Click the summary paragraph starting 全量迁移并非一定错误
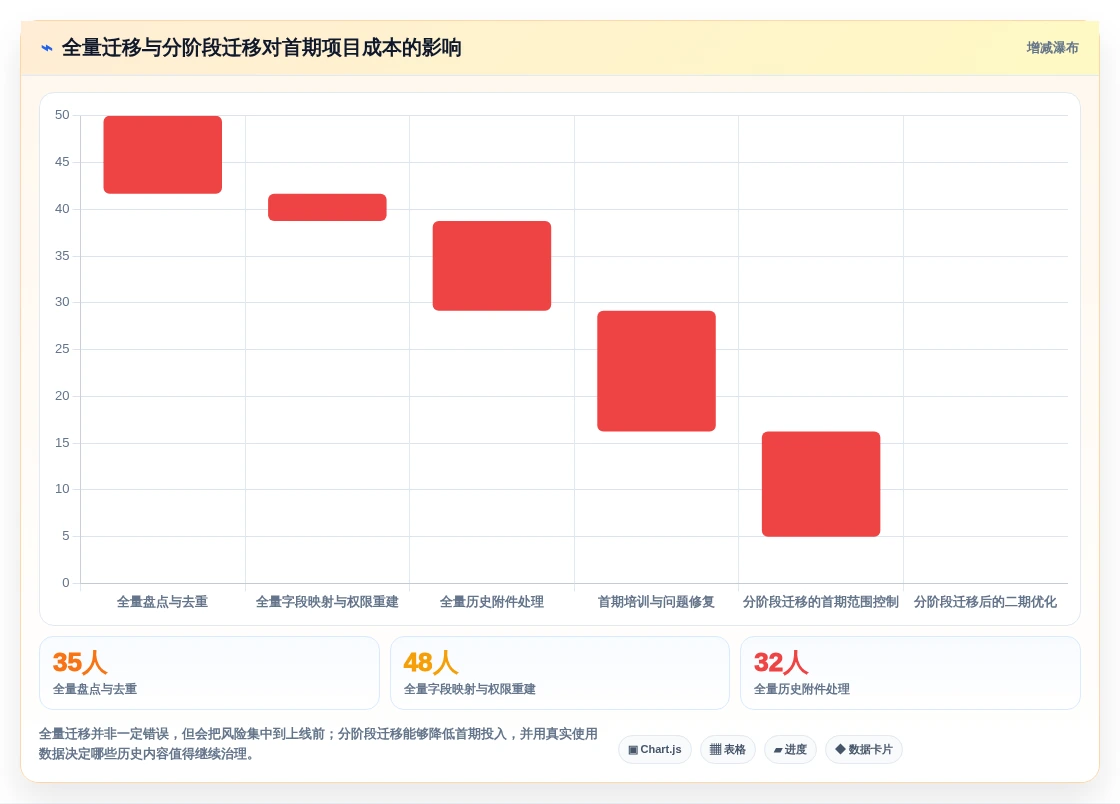 [x=318, y=743]
